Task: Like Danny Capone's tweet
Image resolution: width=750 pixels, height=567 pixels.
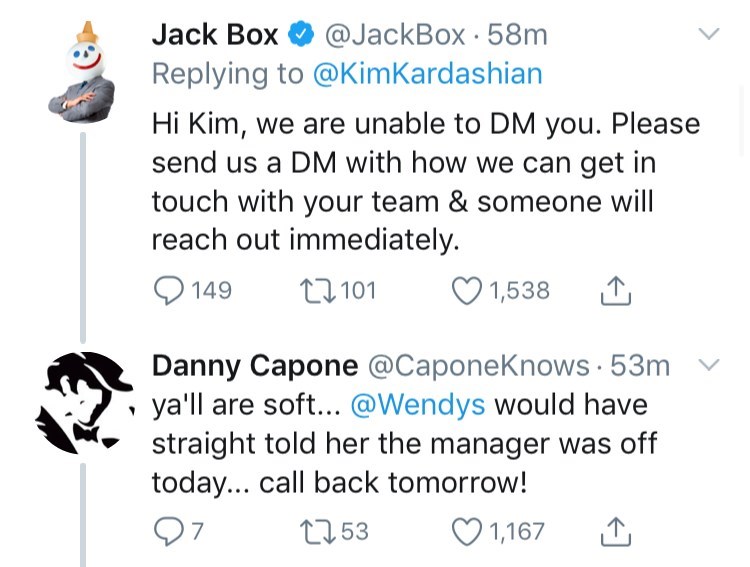Action: coord(467,531)
